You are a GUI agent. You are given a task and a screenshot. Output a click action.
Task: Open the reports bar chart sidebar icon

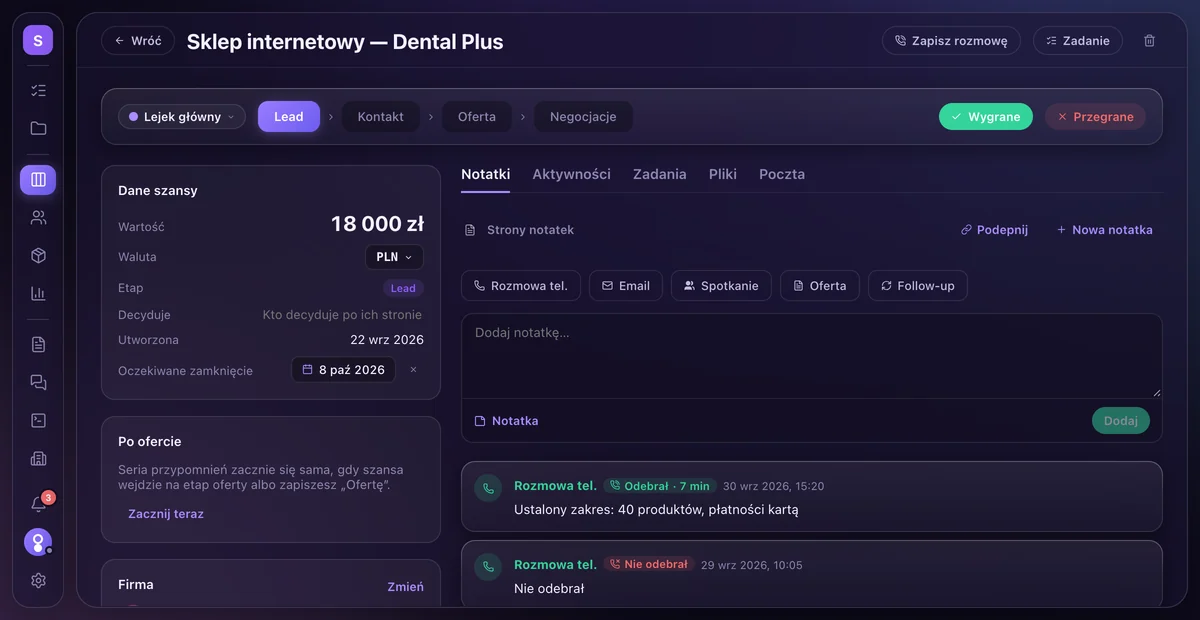point(38,293)
